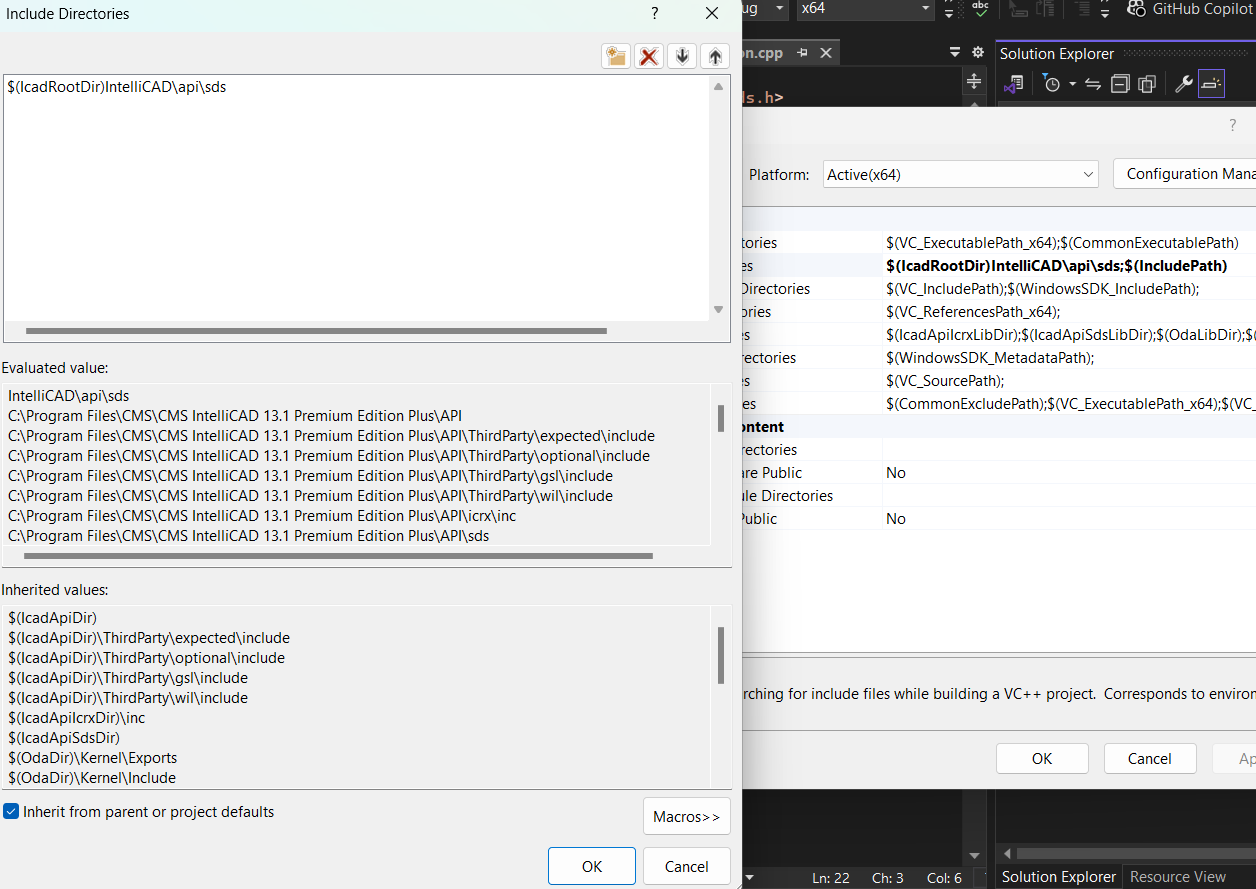The image size is (1256, 889).
Task: Move the selected line down
Action: pos(682,56)
